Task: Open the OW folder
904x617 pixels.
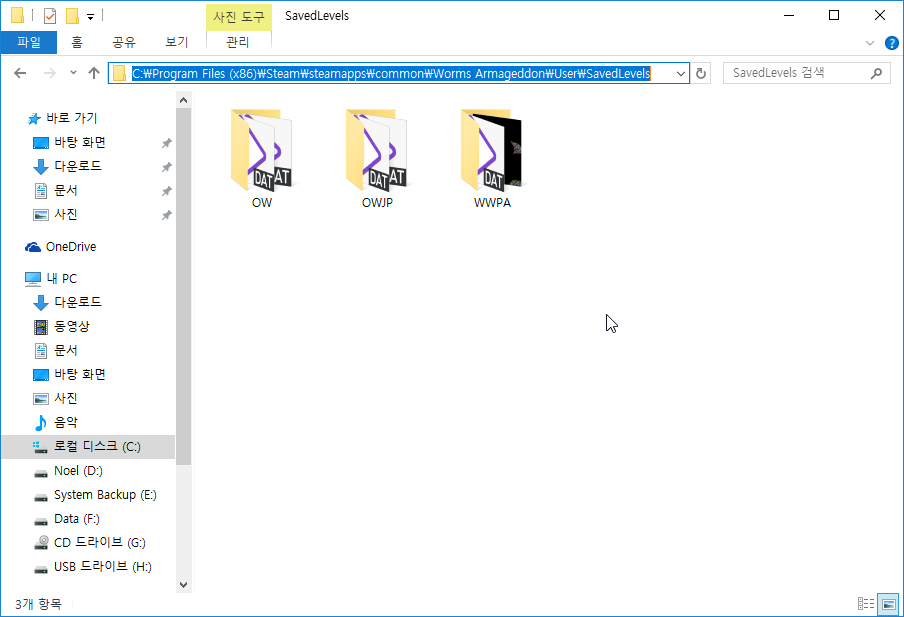Action: [x=262, y=157]
